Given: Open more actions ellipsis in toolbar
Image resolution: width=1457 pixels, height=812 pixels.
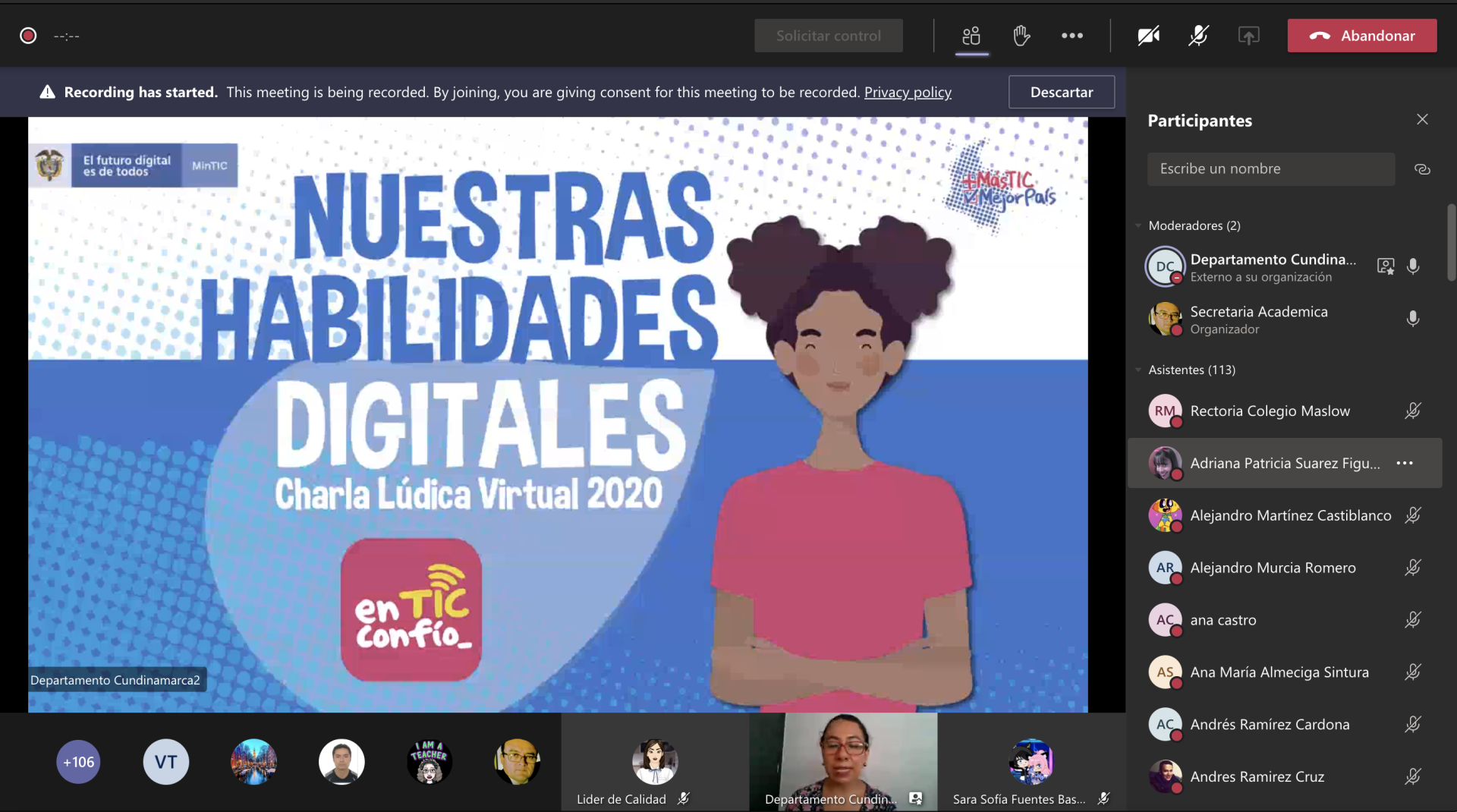Looking at the screenshot, I should coord(1072,36).
